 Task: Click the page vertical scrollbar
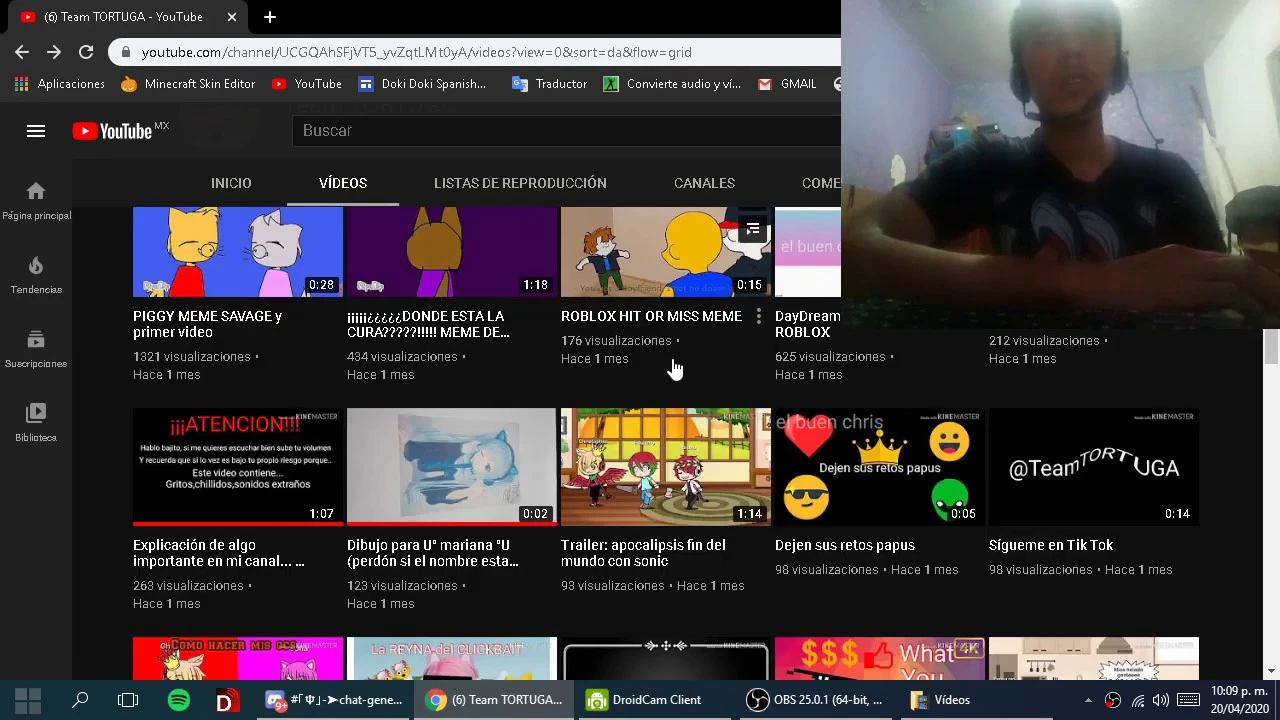(1271, 345)
